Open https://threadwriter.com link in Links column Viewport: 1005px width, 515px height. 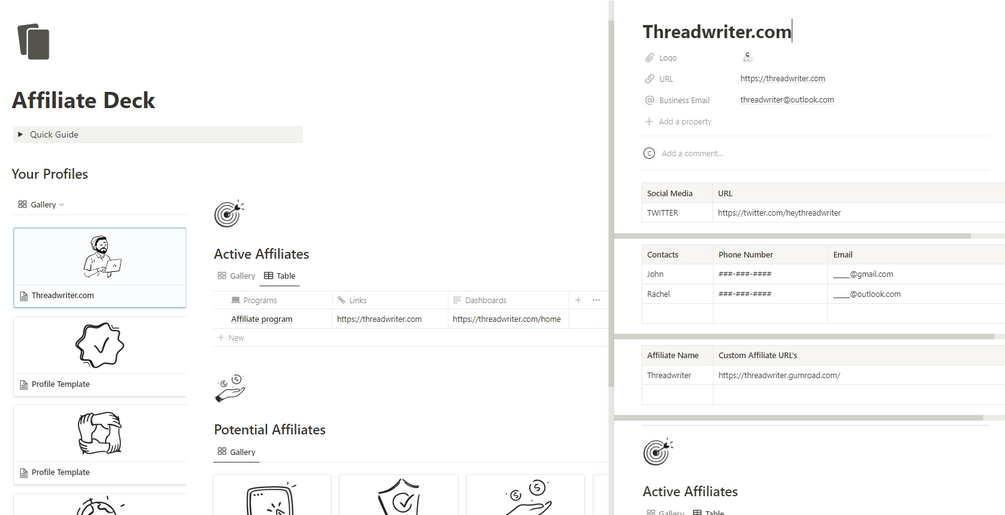click(x=379, y=319)
